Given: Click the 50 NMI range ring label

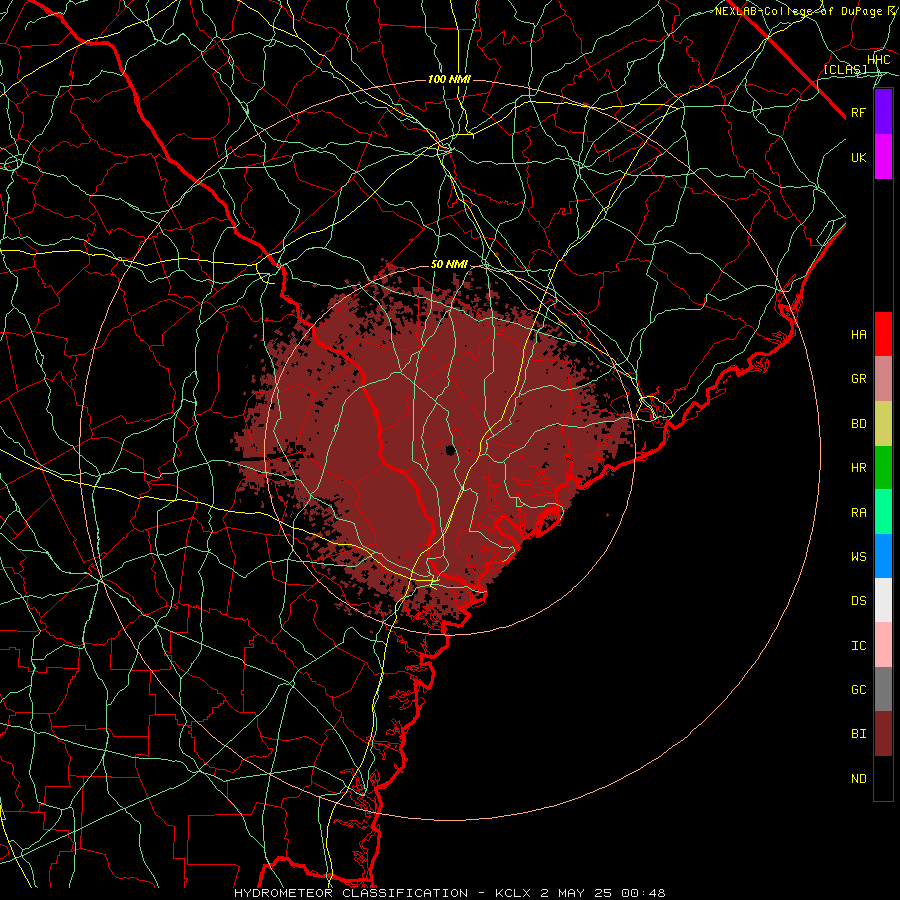Looking at the screenshot, I should [449, 265].
